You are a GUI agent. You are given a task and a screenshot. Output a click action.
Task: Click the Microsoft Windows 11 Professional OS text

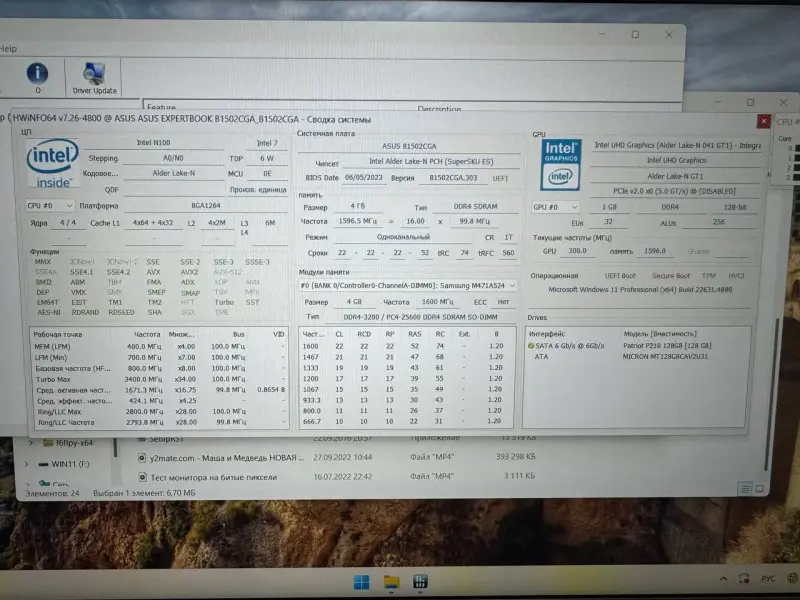click(x=640, y=289)
